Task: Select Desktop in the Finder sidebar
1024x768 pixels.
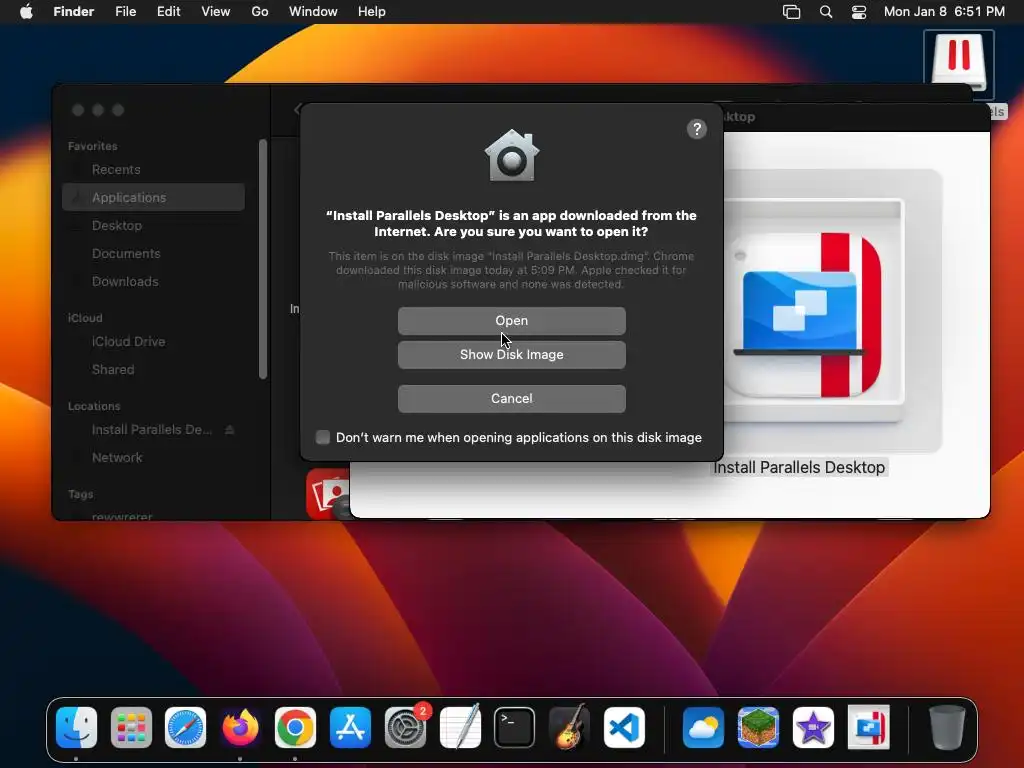Action: point(153,225)
